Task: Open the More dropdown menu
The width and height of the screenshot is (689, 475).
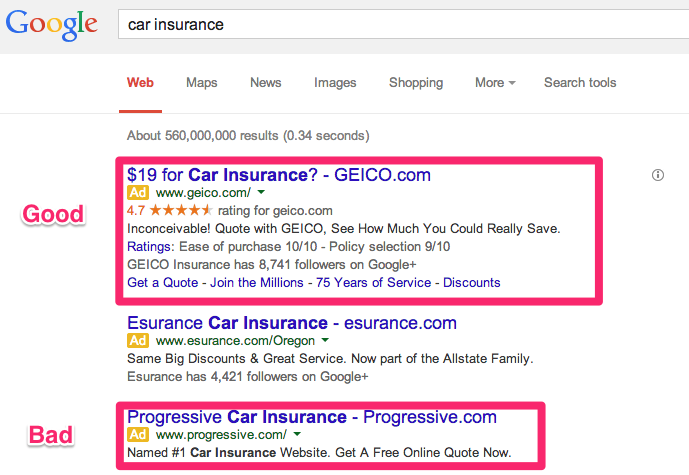Action: [495, 83]
